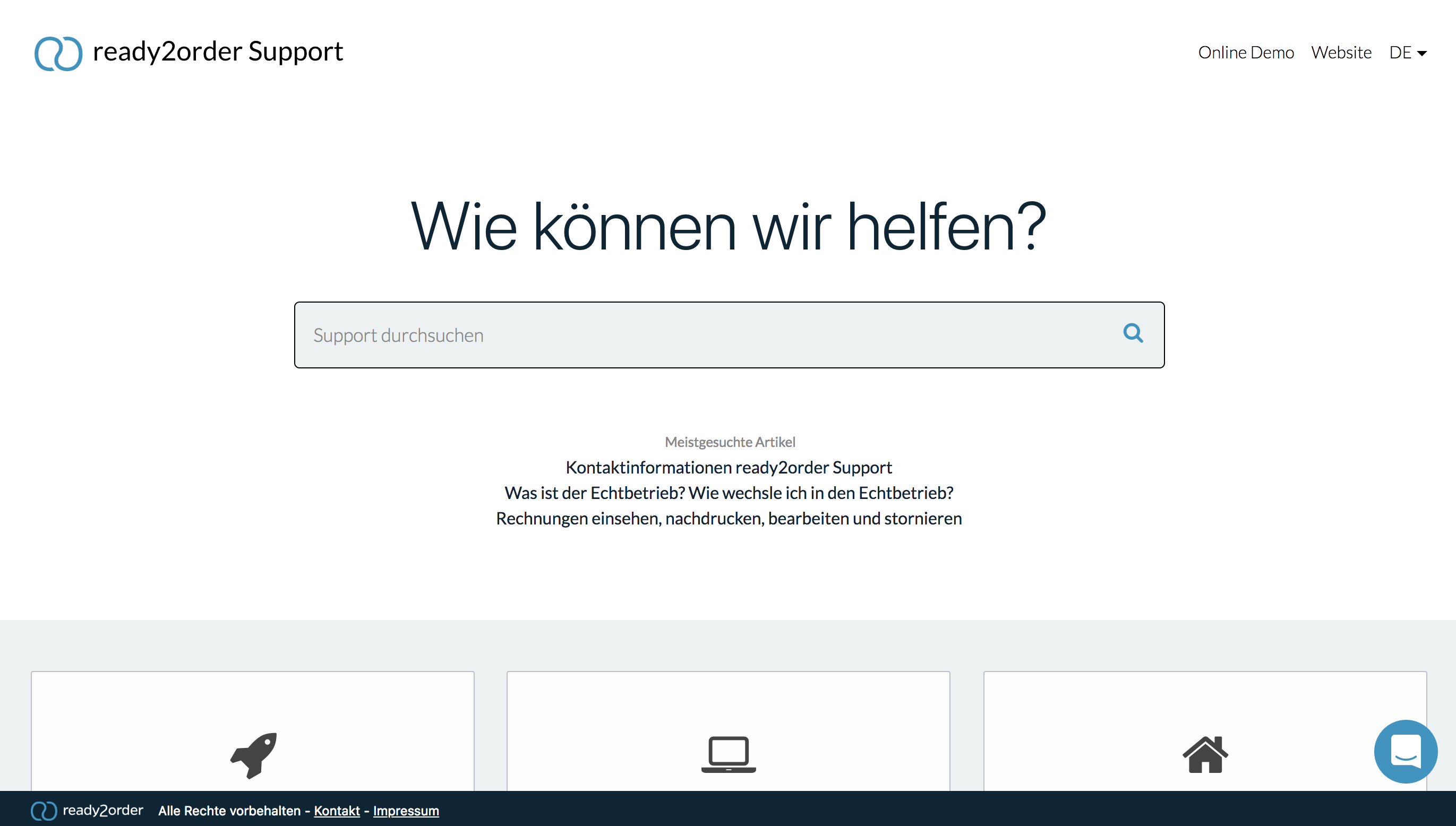
Task: Click the ready2order logo in header
Action: point(58,53)
